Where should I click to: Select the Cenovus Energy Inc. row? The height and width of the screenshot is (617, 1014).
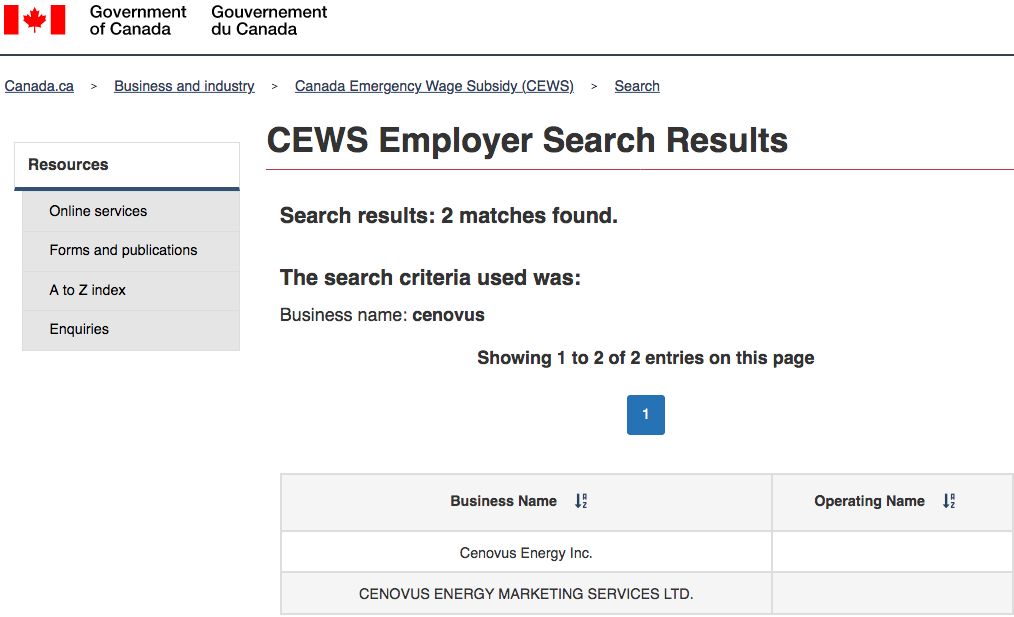[647, 553]
